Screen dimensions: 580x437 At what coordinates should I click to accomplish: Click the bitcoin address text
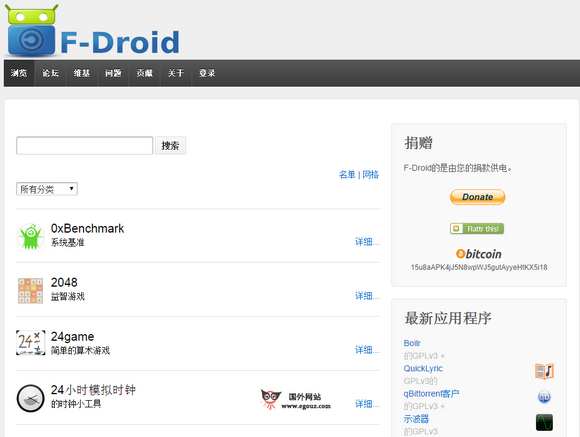click(x=479, y=267)
